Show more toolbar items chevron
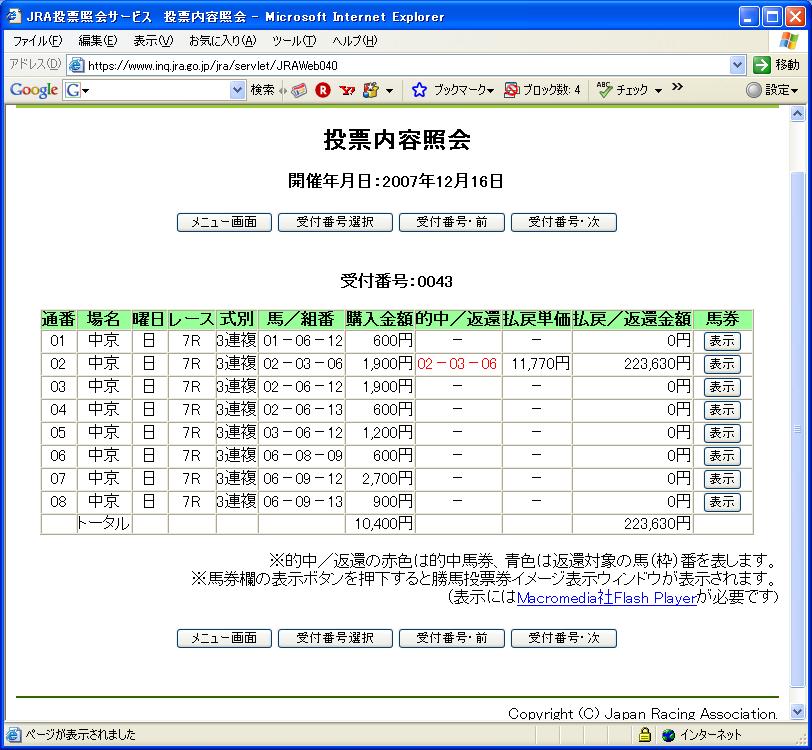 (x=677, y=86)
